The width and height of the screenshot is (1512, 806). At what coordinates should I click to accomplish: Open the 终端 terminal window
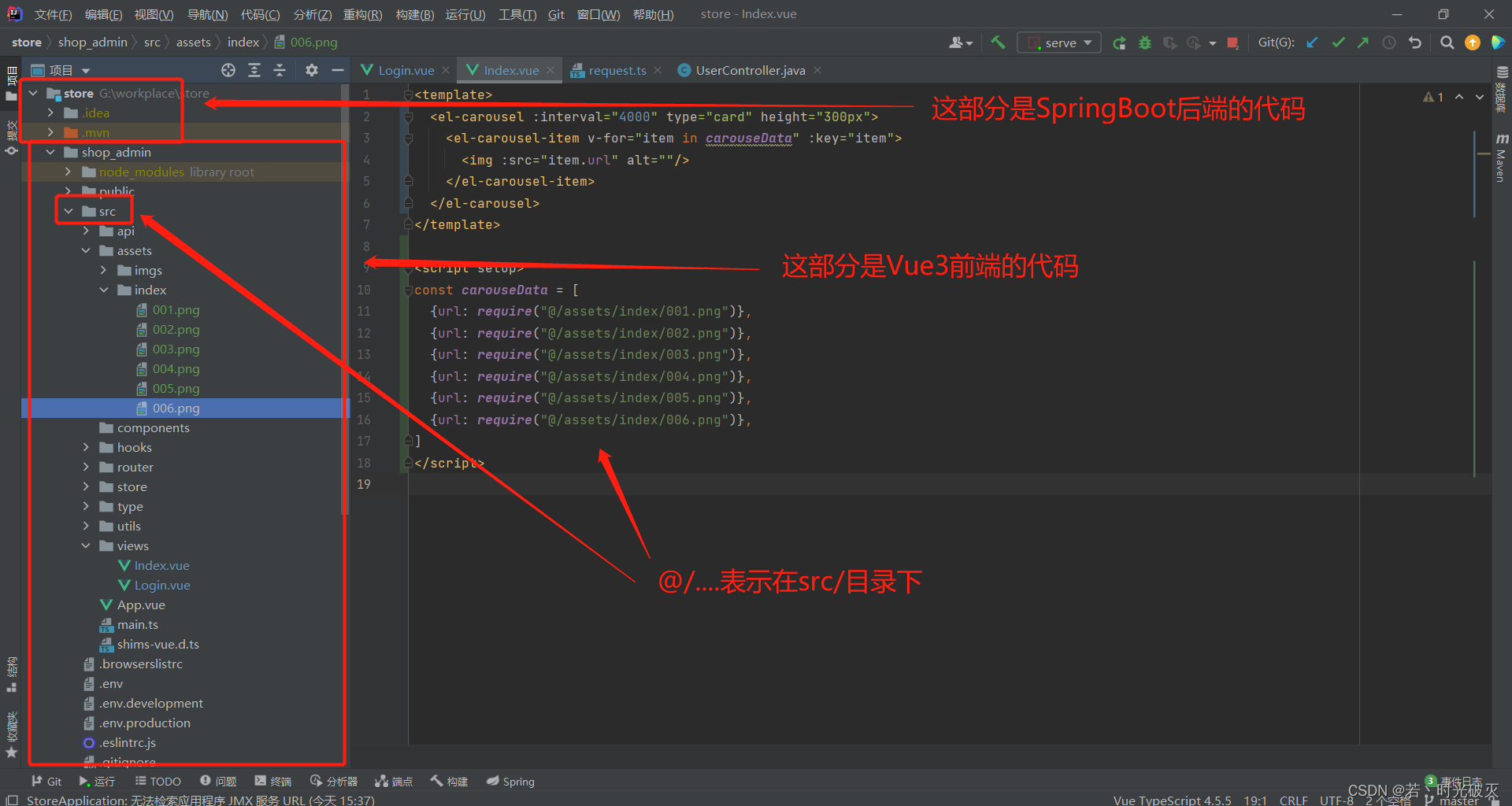(x=273, y=781)
